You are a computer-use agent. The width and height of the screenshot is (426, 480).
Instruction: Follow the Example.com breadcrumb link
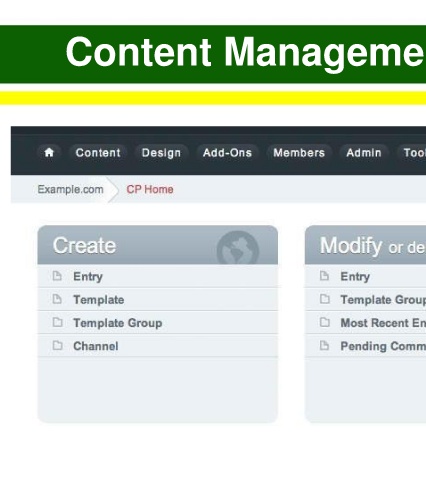70,189
